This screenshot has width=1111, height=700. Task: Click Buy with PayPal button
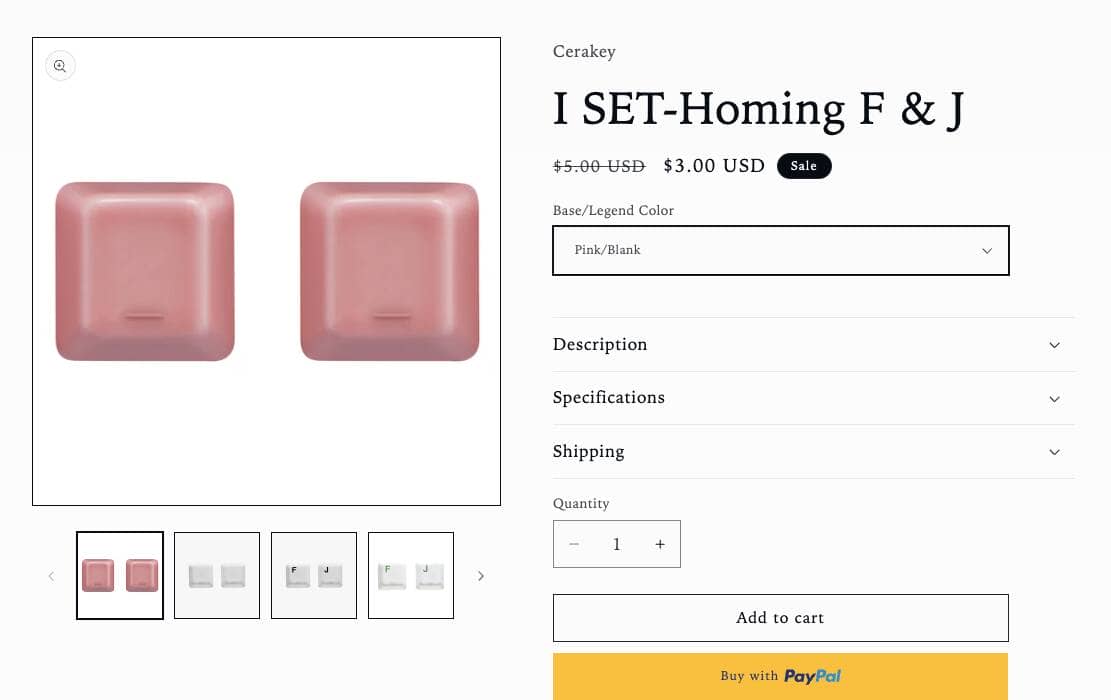tap(780, 676)
